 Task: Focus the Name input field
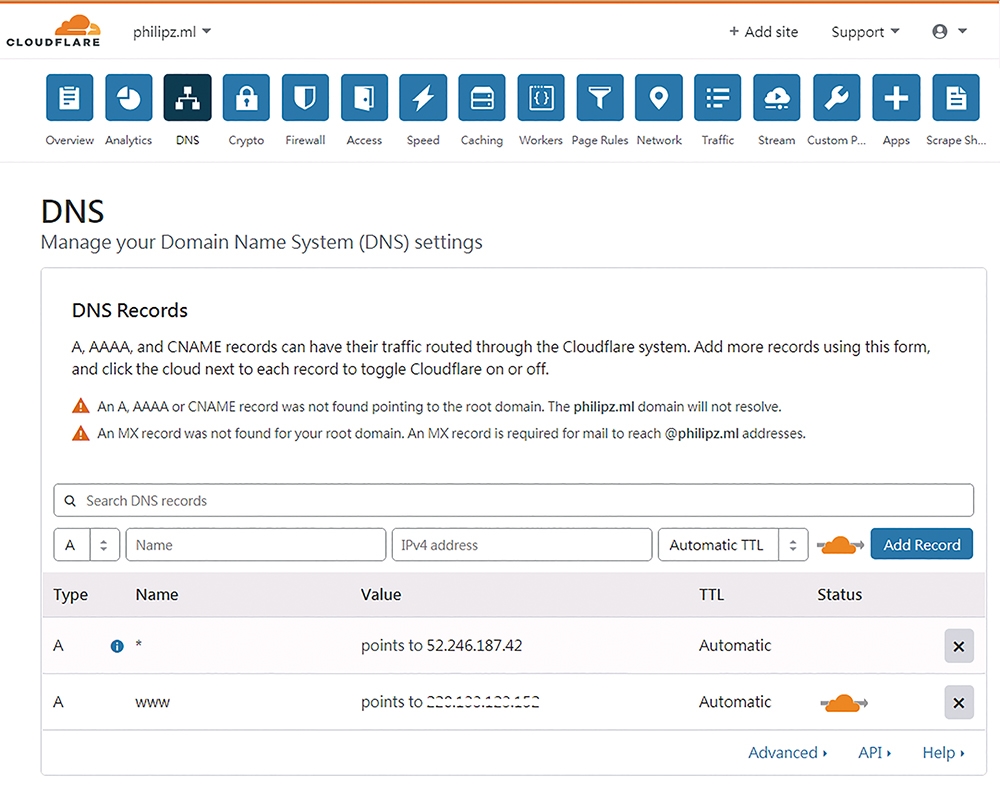pos(256,545)
